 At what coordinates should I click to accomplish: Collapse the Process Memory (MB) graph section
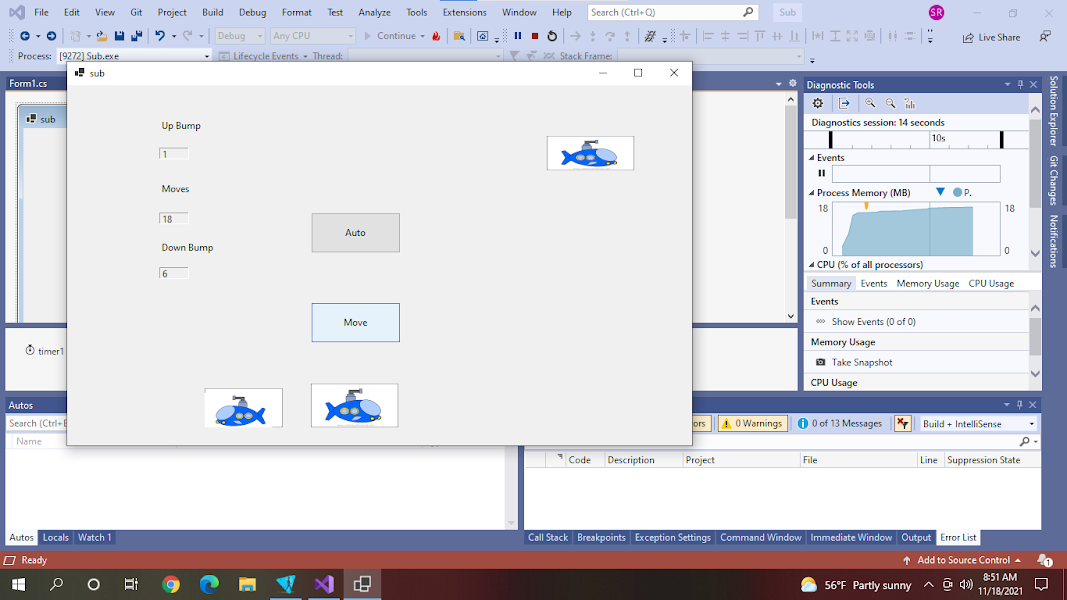coord(812,193)
